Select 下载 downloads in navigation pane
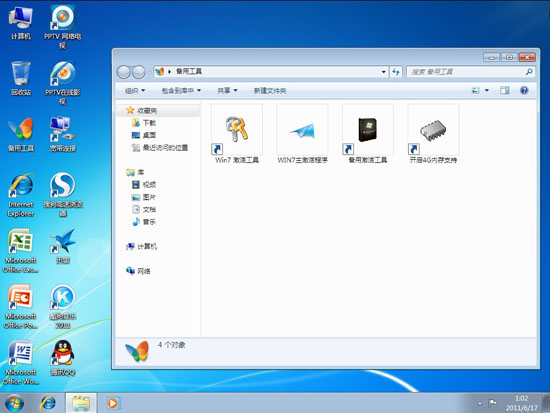 tap(145, 123)
